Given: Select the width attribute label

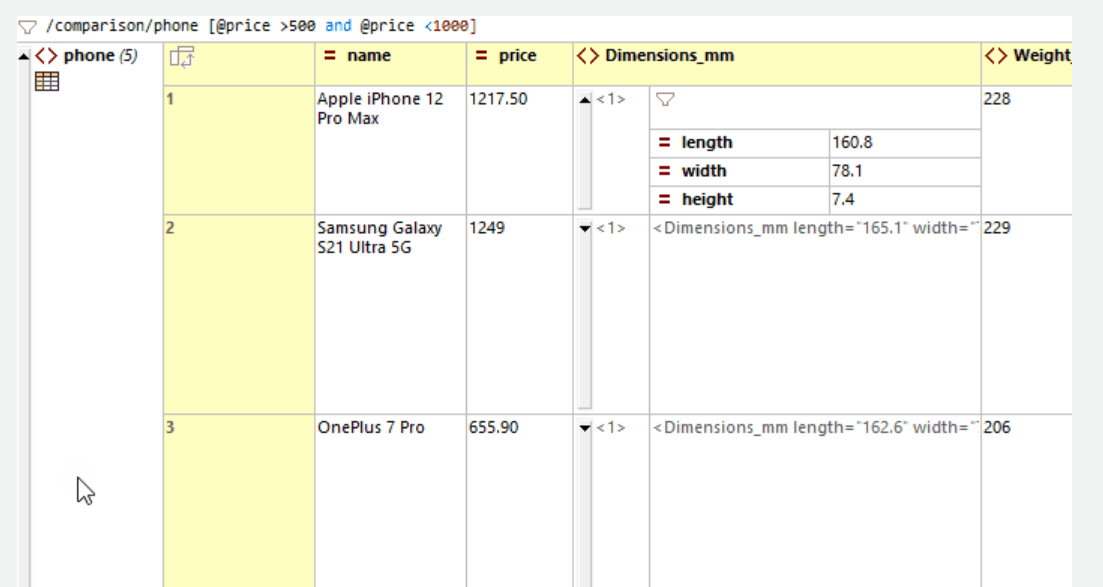Looking at the screenshot, I should click(x=703, y=171).
